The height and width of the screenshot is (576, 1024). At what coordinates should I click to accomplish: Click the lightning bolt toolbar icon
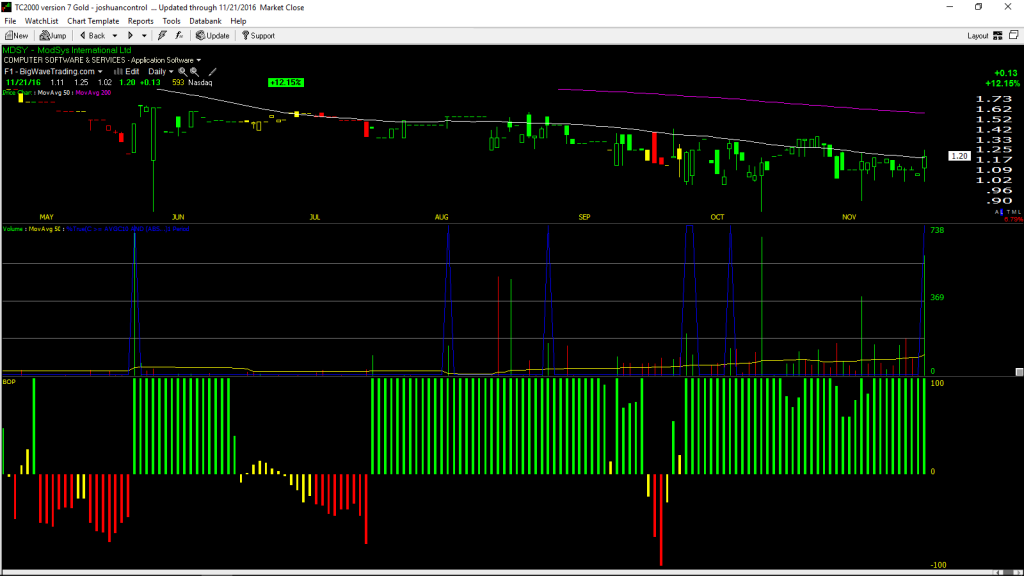pos(162,36)
